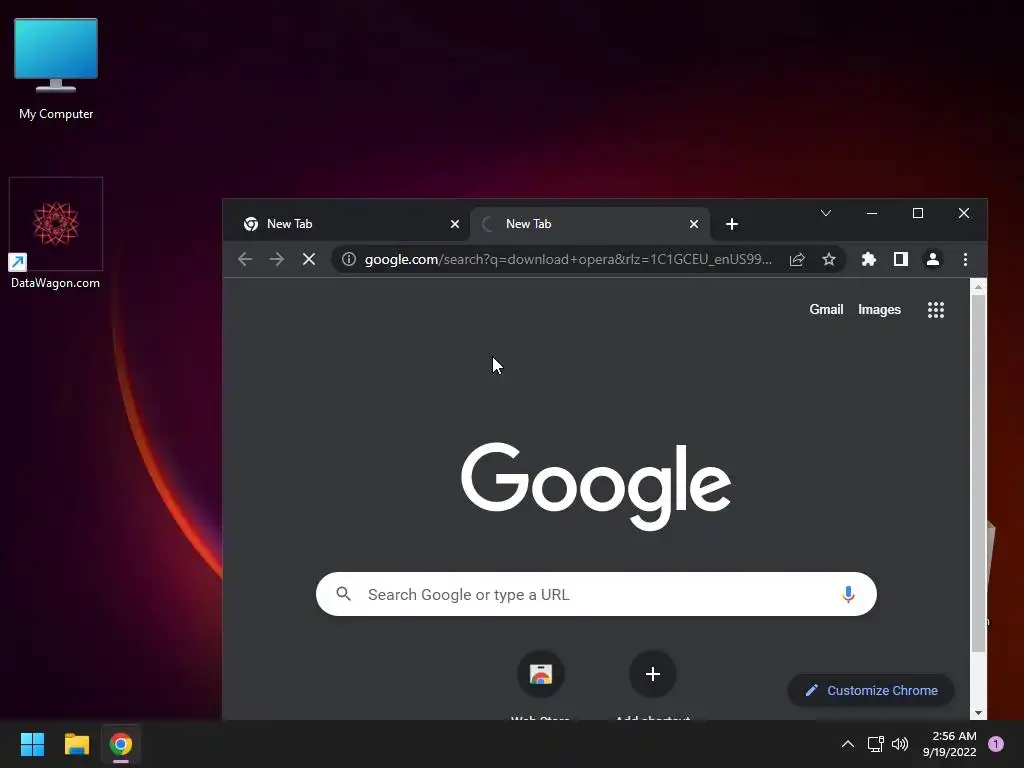Open the Google apps grid
Viewport: 1024px width, 768px height.
tap(936, 310)
